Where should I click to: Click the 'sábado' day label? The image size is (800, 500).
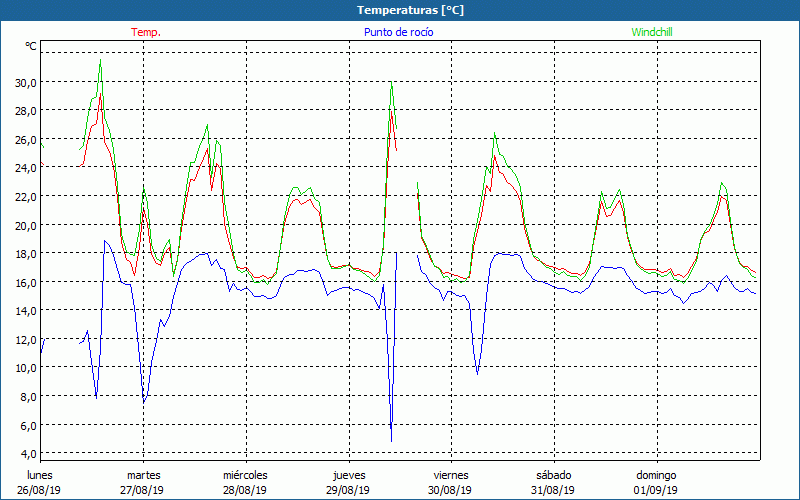click(x=554, y=475)
